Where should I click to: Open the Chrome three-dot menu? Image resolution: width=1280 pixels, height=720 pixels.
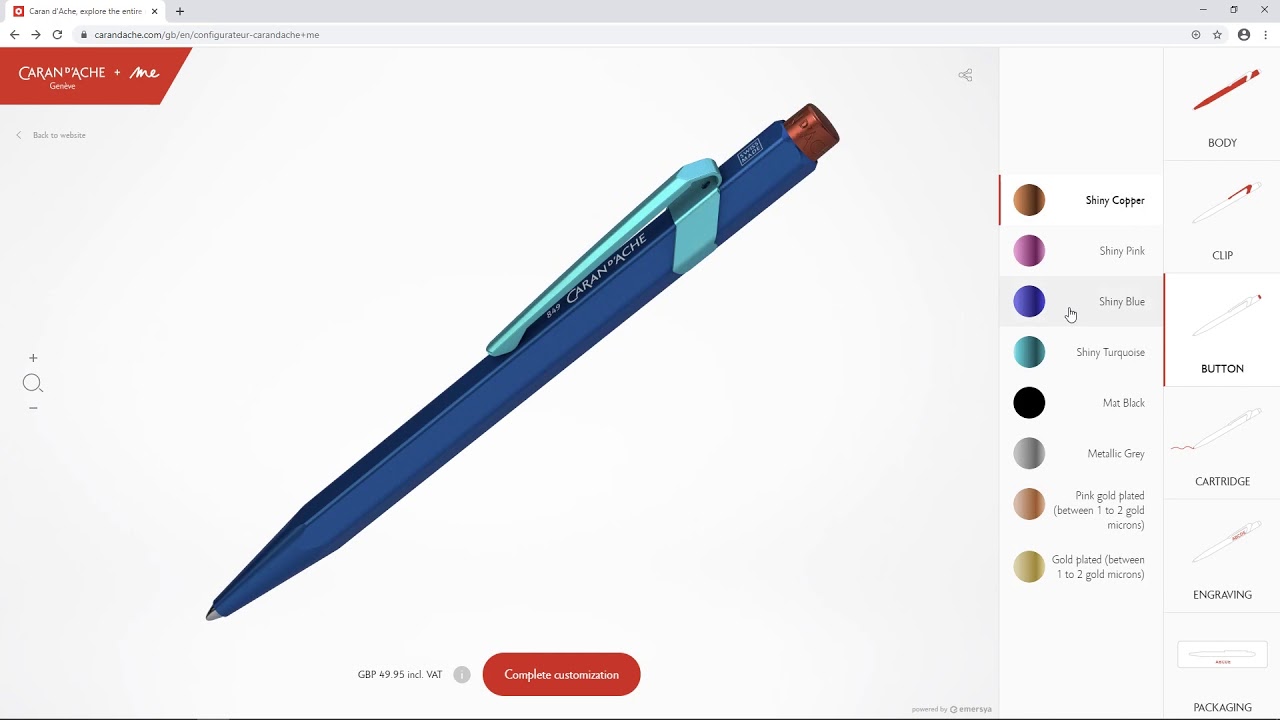(x=1266, y=34)
